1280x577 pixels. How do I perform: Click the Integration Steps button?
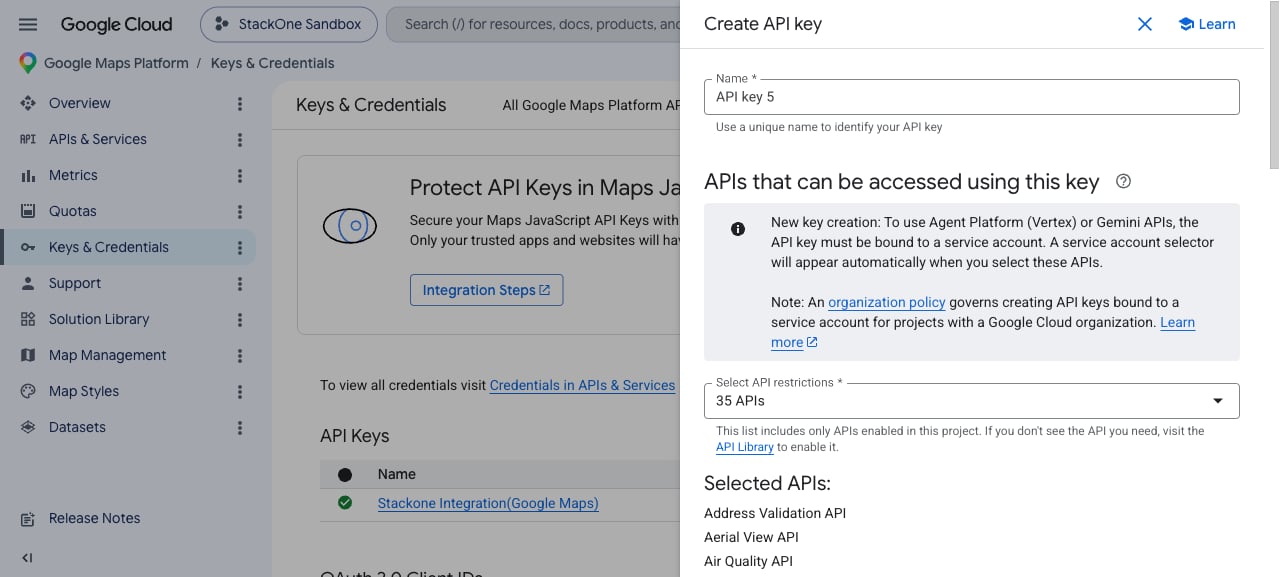point(486,290)
